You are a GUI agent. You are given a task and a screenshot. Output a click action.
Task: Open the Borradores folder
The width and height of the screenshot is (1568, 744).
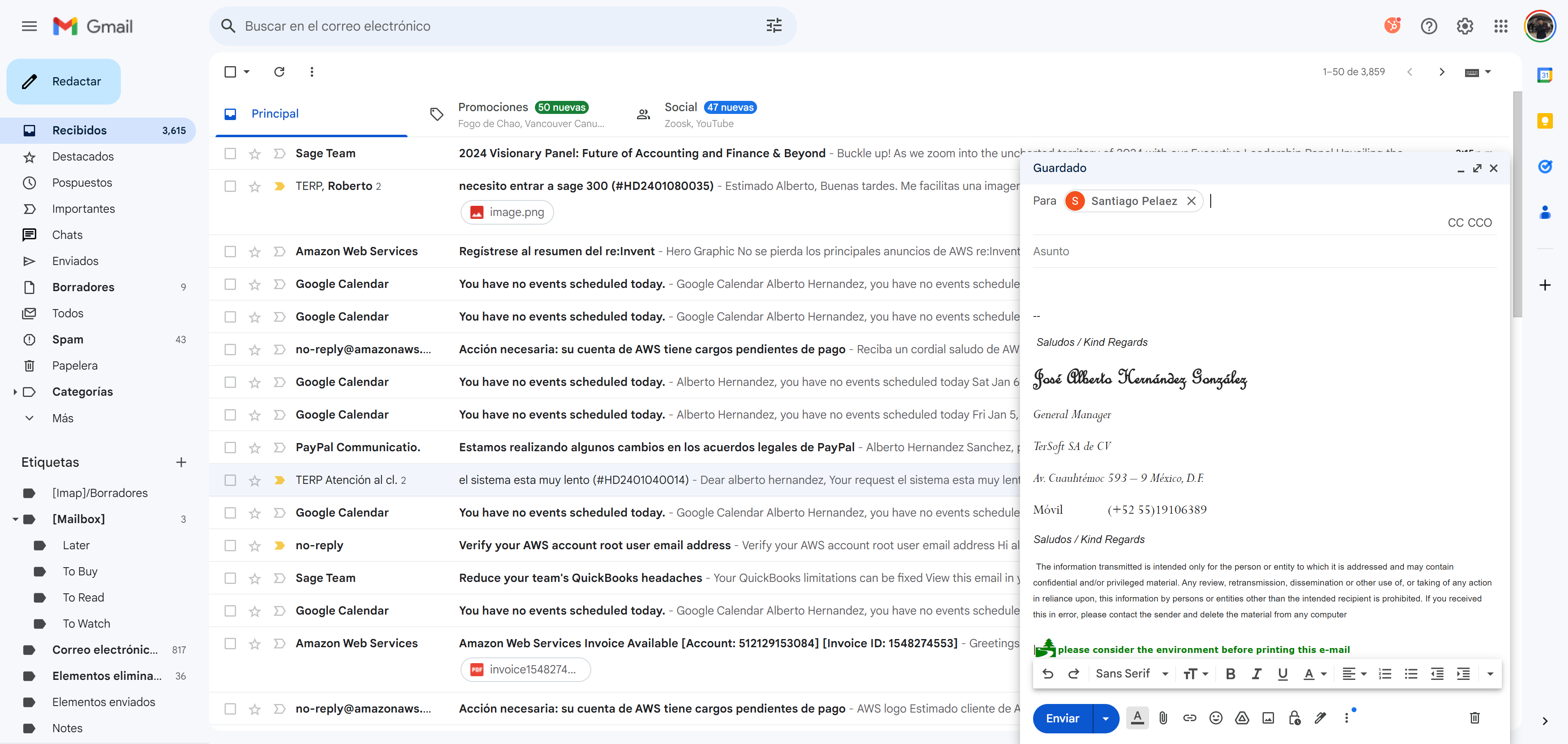point(83,287)
